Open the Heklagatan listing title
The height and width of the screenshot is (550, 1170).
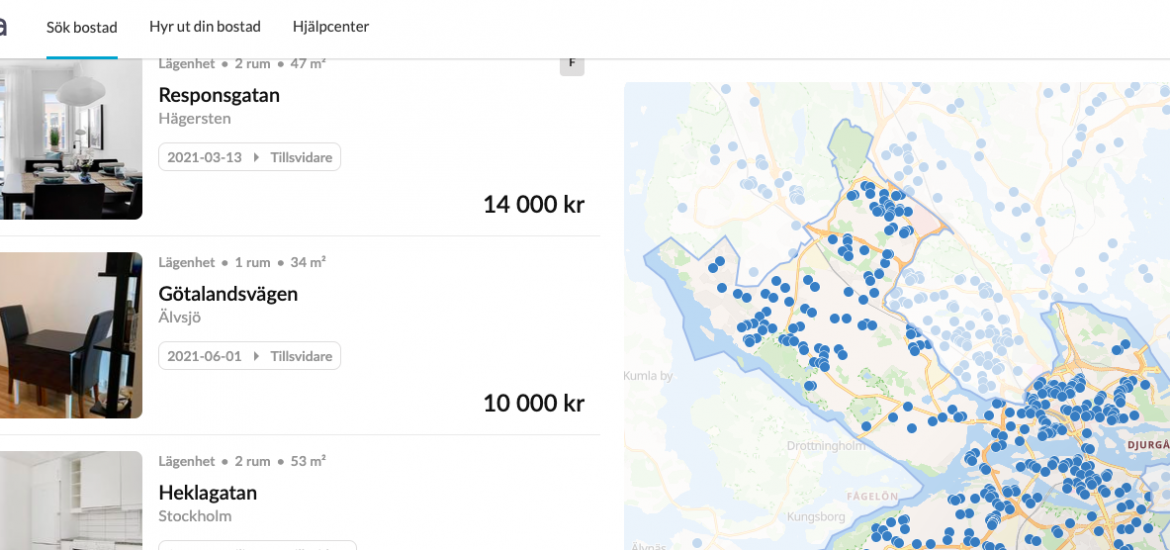[x=207, y=493]
